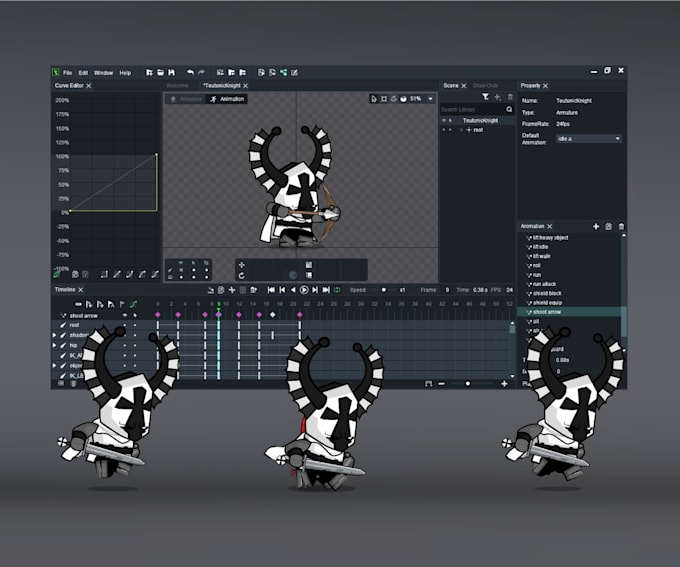The width and height of the screenshot is (680, 567).
Task: Click the trash icon in the Scene panel
Action: (510, 97)
